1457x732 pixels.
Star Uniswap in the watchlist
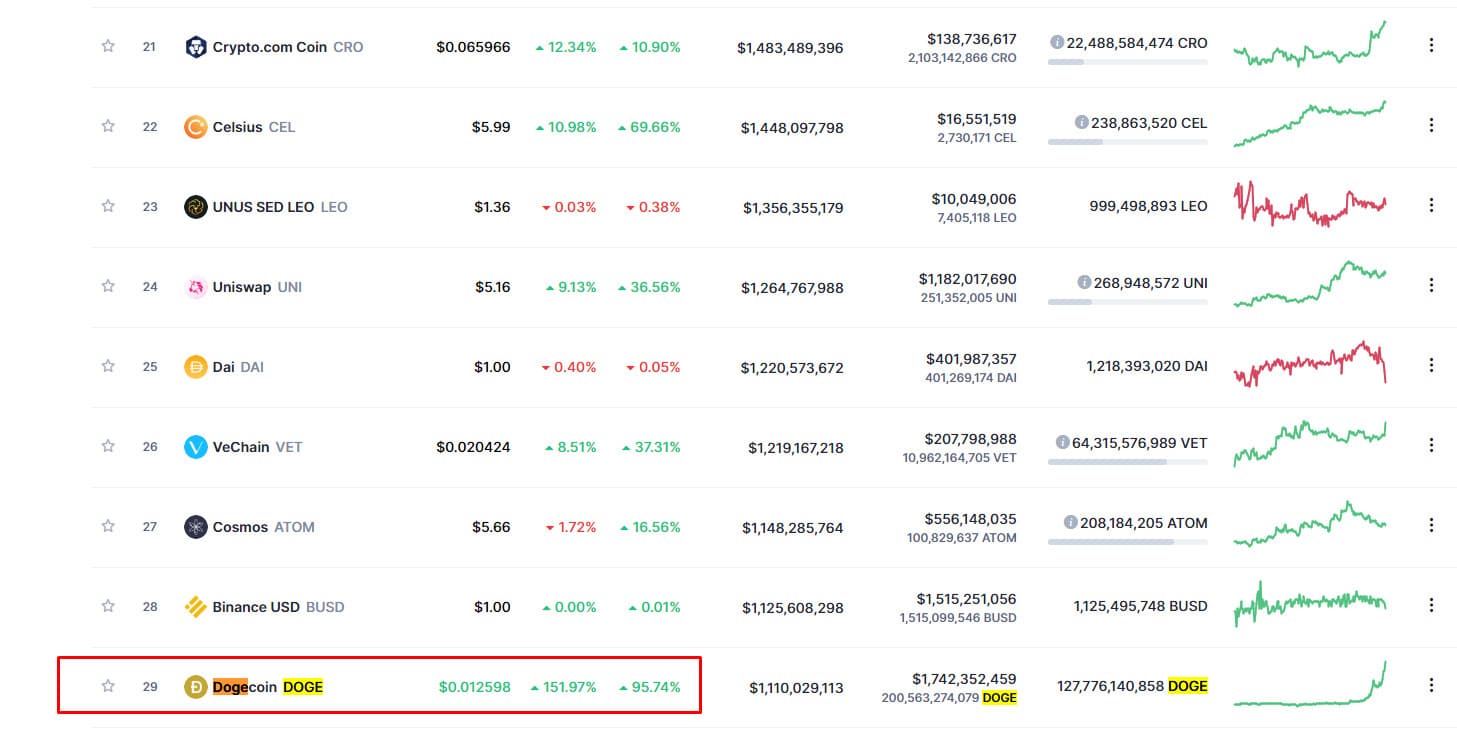(x=108, y=286)
